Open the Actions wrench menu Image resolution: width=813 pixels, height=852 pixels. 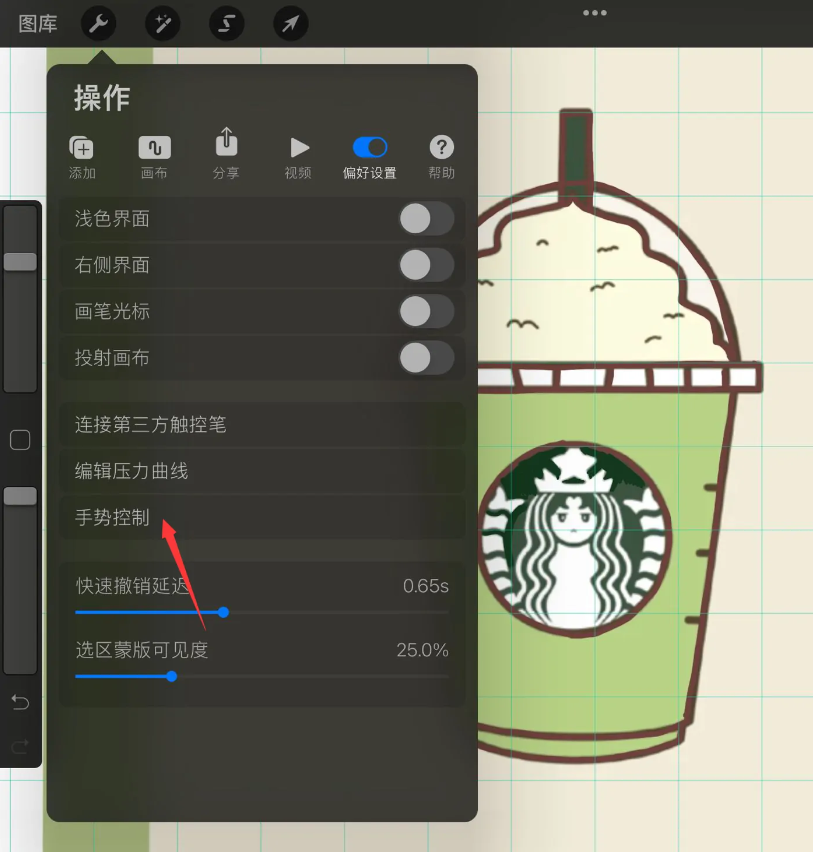(x=98, y=24)
